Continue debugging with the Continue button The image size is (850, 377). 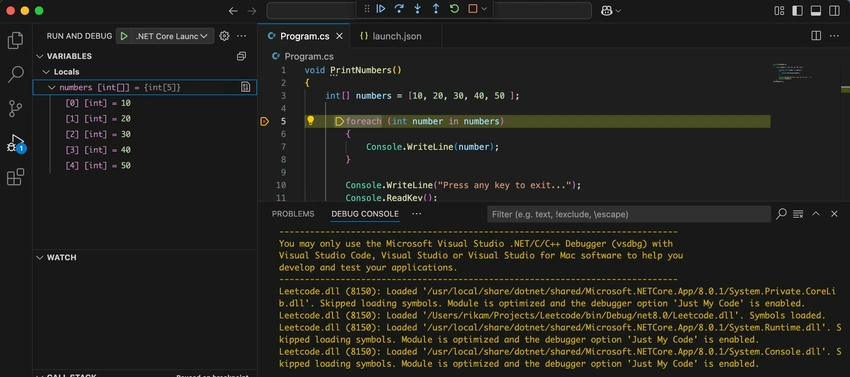click(381, 9)
